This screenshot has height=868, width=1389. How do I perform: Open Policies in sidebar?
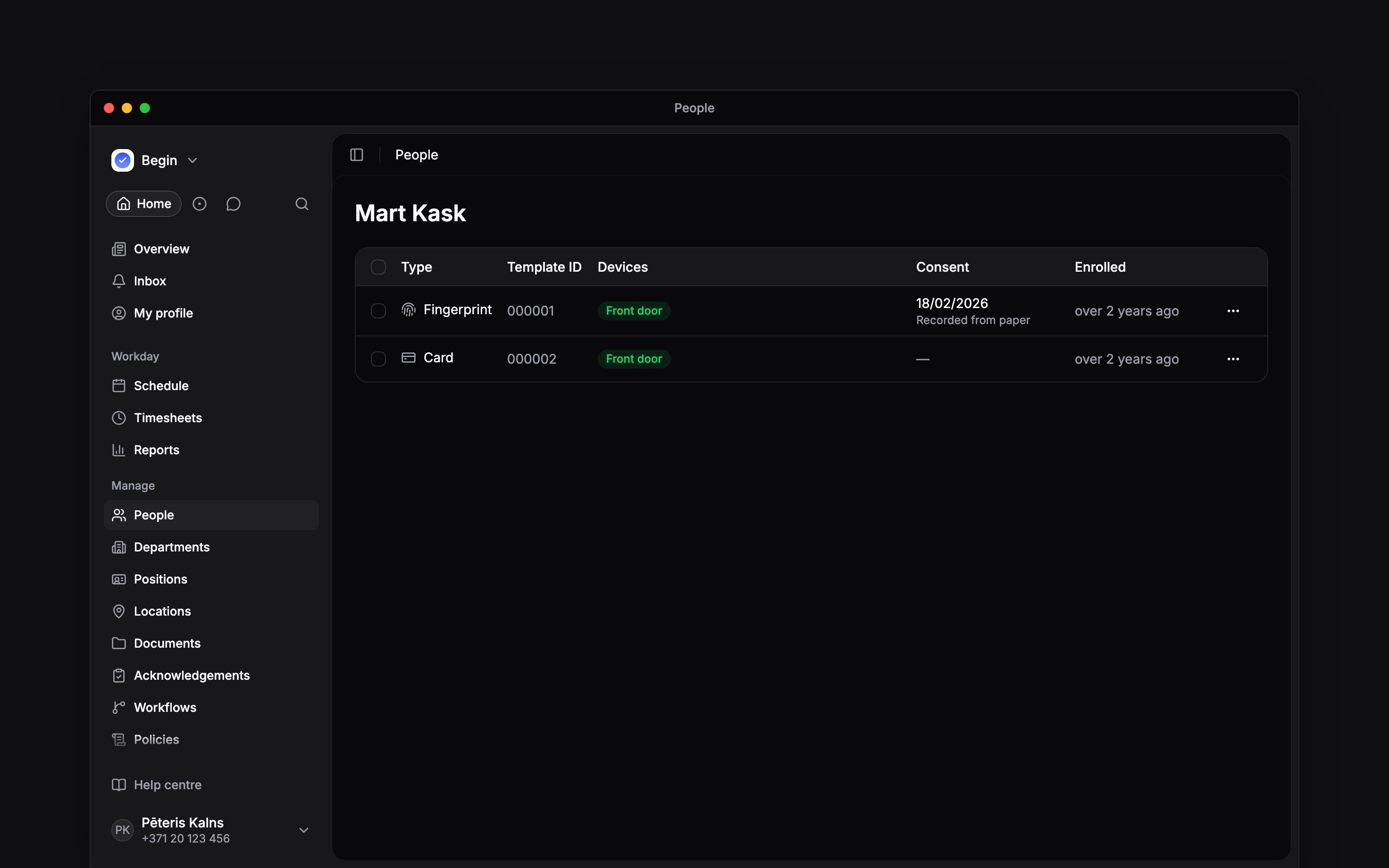click(x=211, y=740)
